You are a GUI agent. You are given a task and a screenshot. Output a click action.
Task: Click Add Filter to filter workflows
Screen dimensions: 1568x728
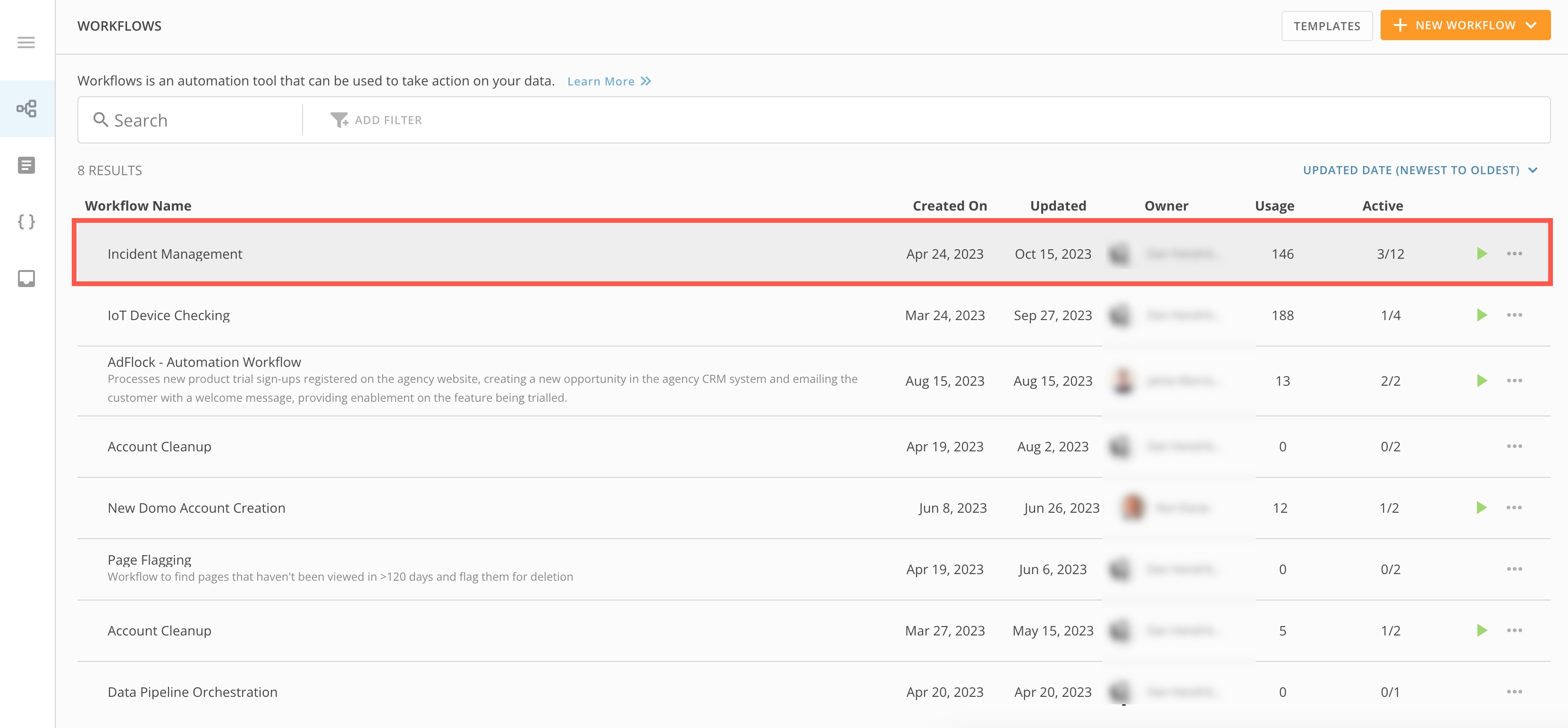(x=378, y=119)
